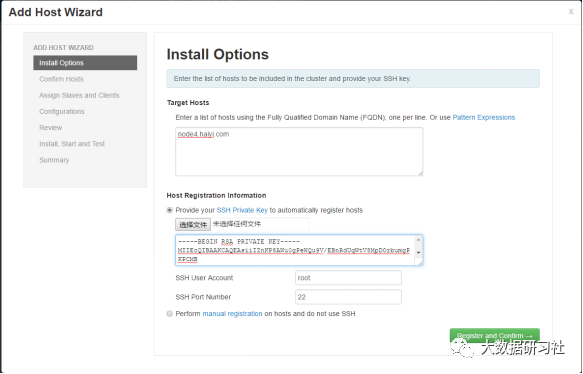Click Register and Confirm button

point(495,336)
